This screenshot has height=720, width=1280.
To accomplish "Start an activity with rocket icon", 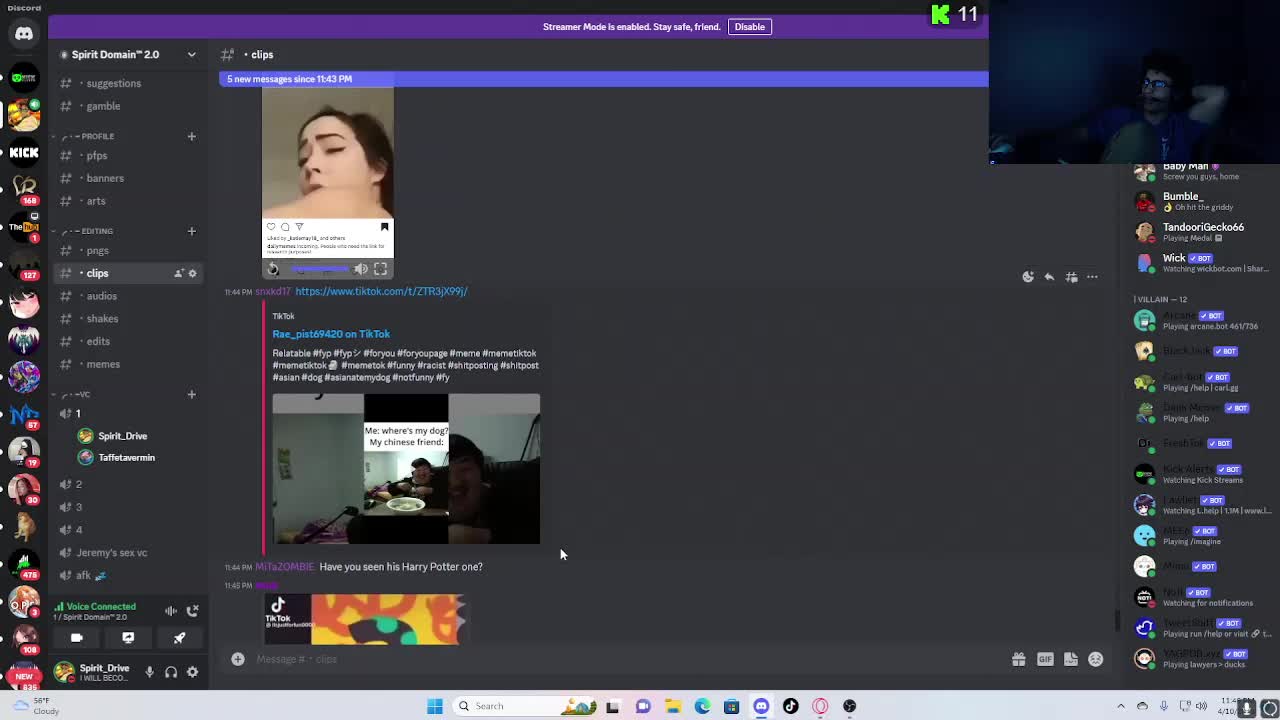I will pos(179,637).
